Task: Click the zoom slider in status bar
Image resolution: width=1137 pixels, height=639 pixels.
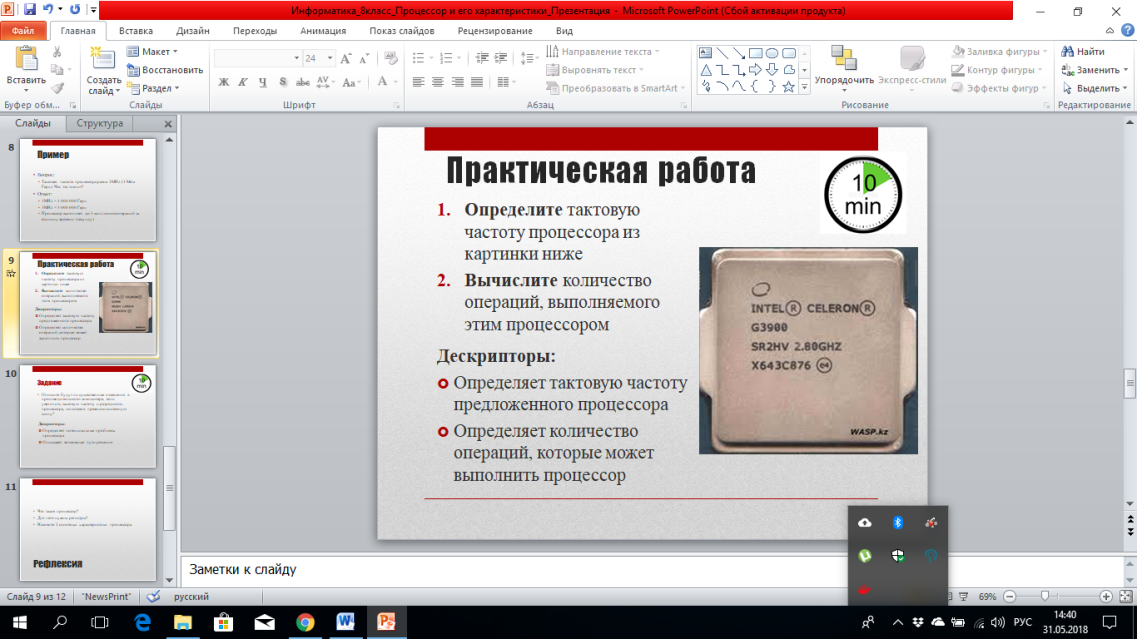Action: pos(1045,597)
